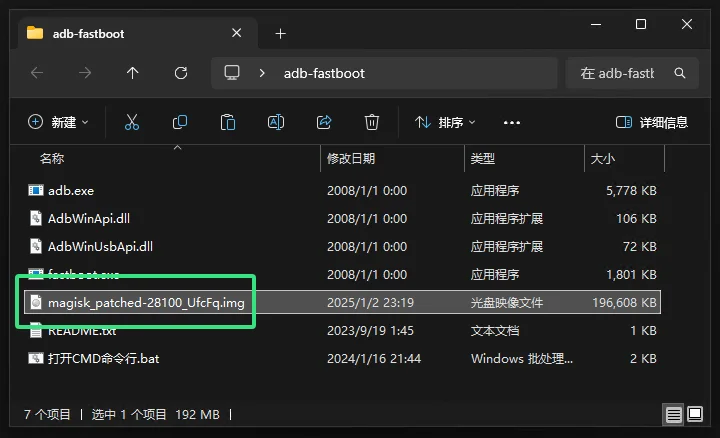The width and height of the screenshot is (720, 438).
Task: Click the Copy icon in toolbar
Action: coord(180,122)
